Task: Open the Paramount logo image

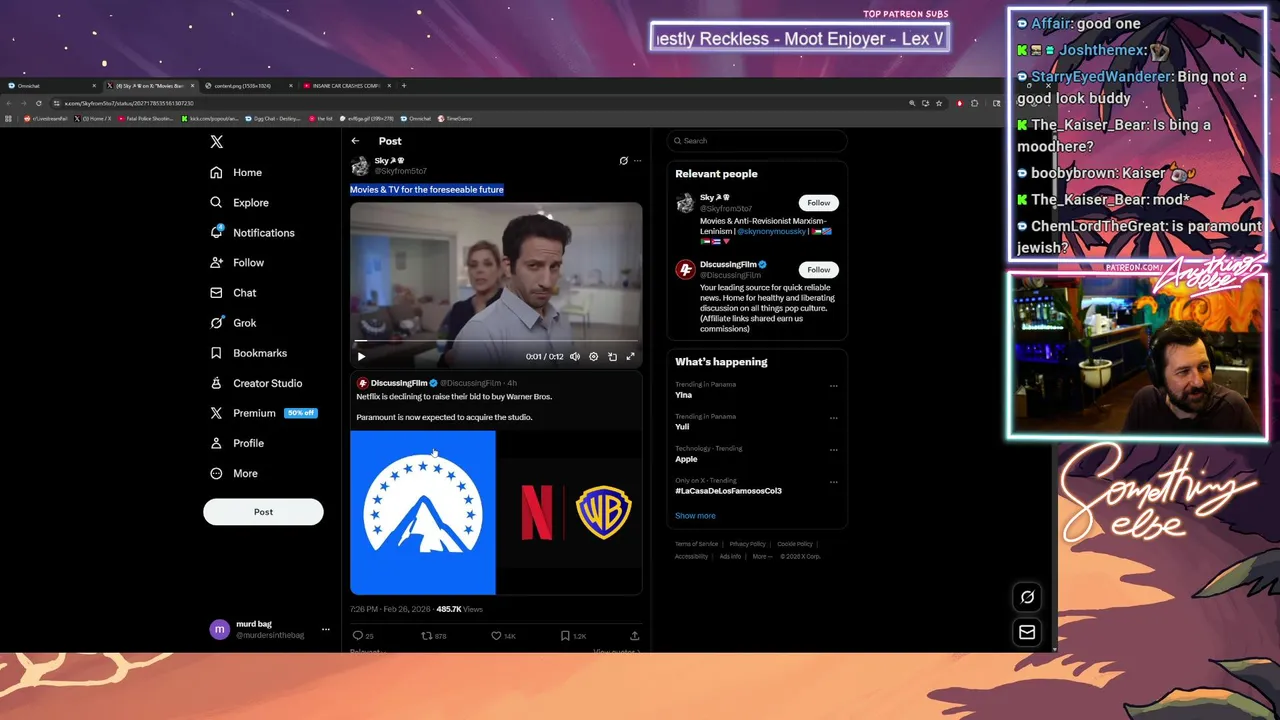Action: point(423,512)
